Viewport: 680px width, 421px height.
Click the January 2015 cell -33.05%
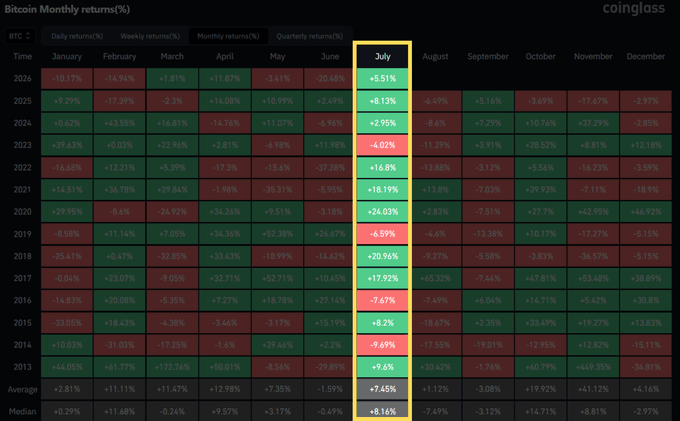(x=67, y=323)
